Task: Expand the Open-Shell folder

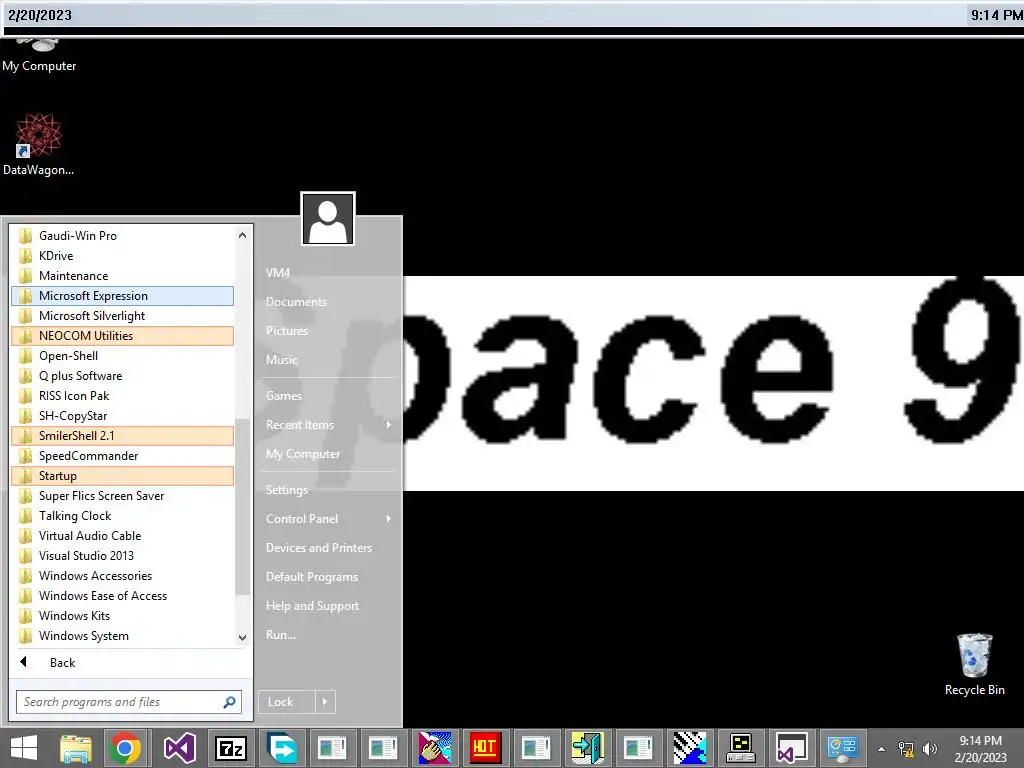Action: coord(123,356)
